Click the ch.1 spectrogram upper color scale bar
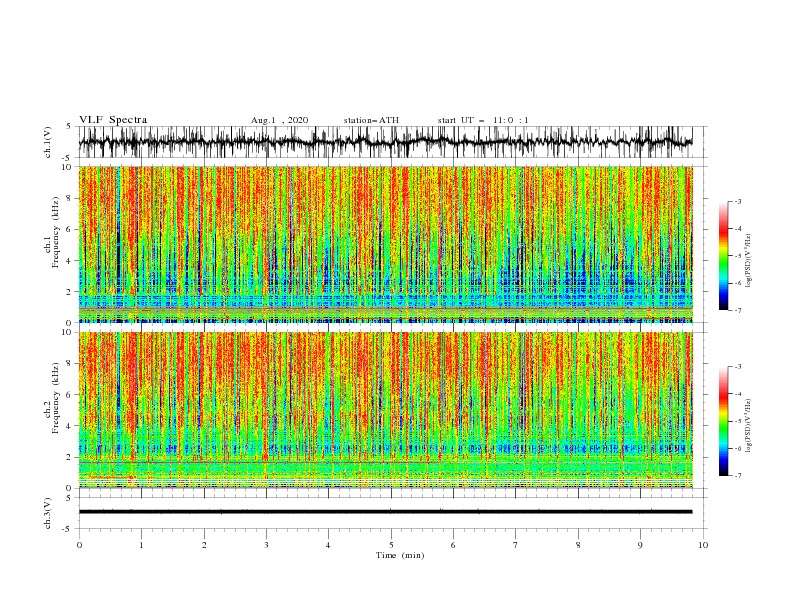Viewport: 792px width, 612px height. (723, 255)
